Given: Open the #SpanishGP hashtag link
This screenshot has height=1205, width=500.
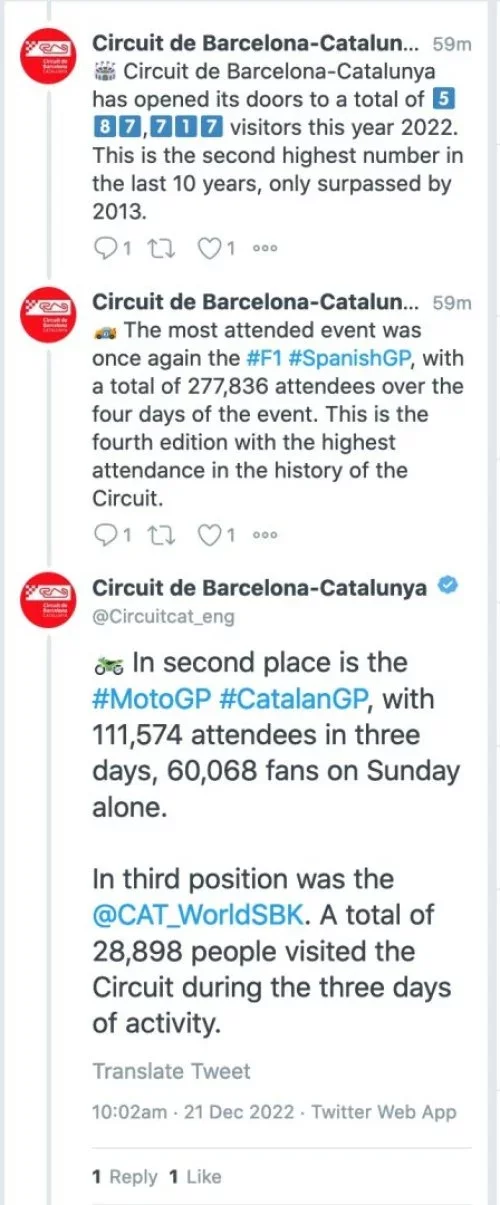Looking at the screenshot, I should click(337, 359).
